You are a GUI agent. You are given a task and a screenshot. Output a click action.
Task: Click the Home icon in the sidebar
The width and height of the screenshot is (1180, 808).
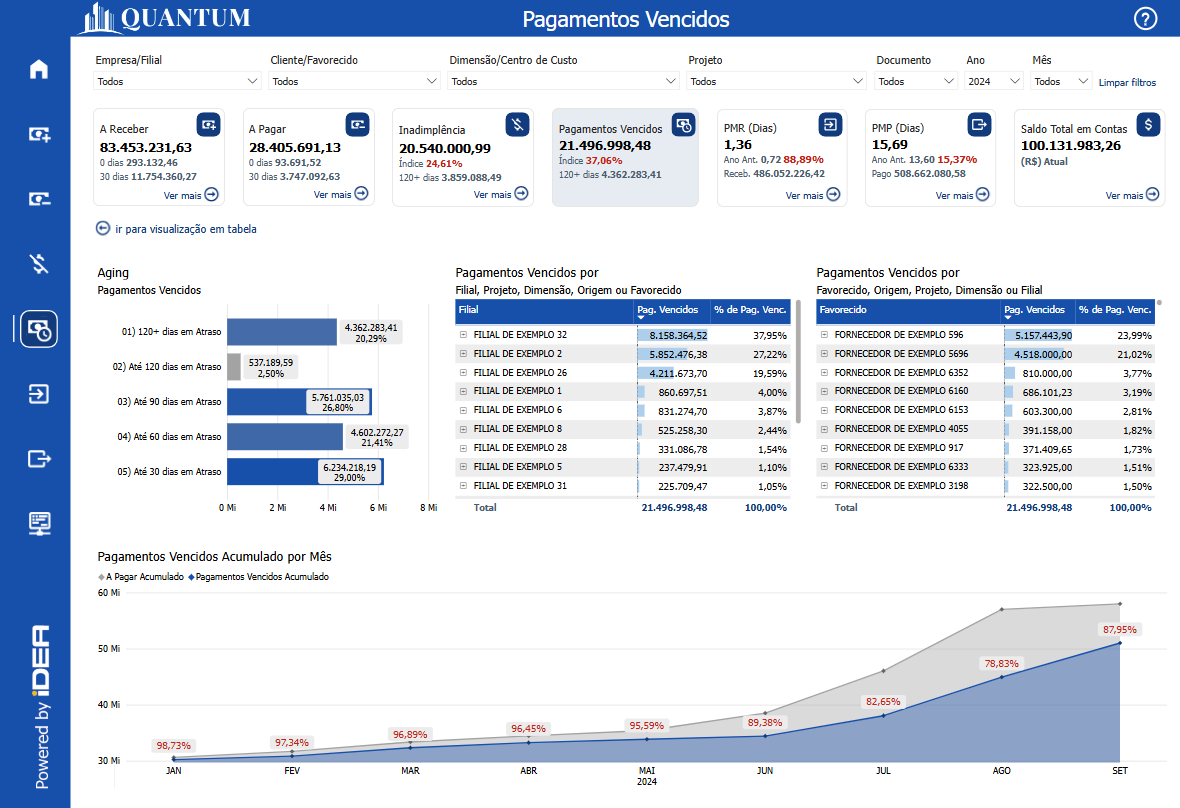pyautogui.click(x=38, y=68)
